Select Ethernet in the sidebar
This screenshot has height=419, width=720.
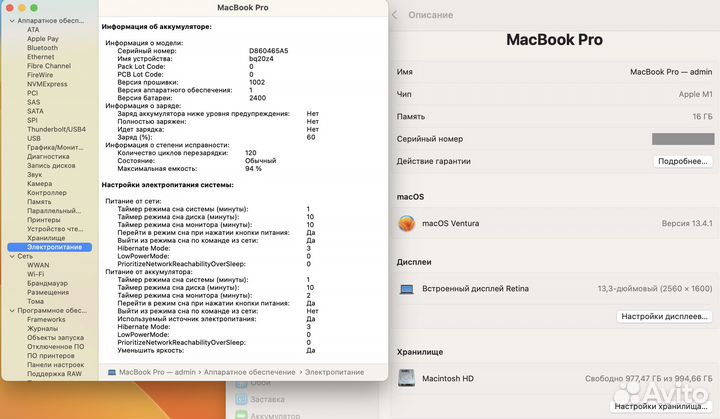coord(40,57)
